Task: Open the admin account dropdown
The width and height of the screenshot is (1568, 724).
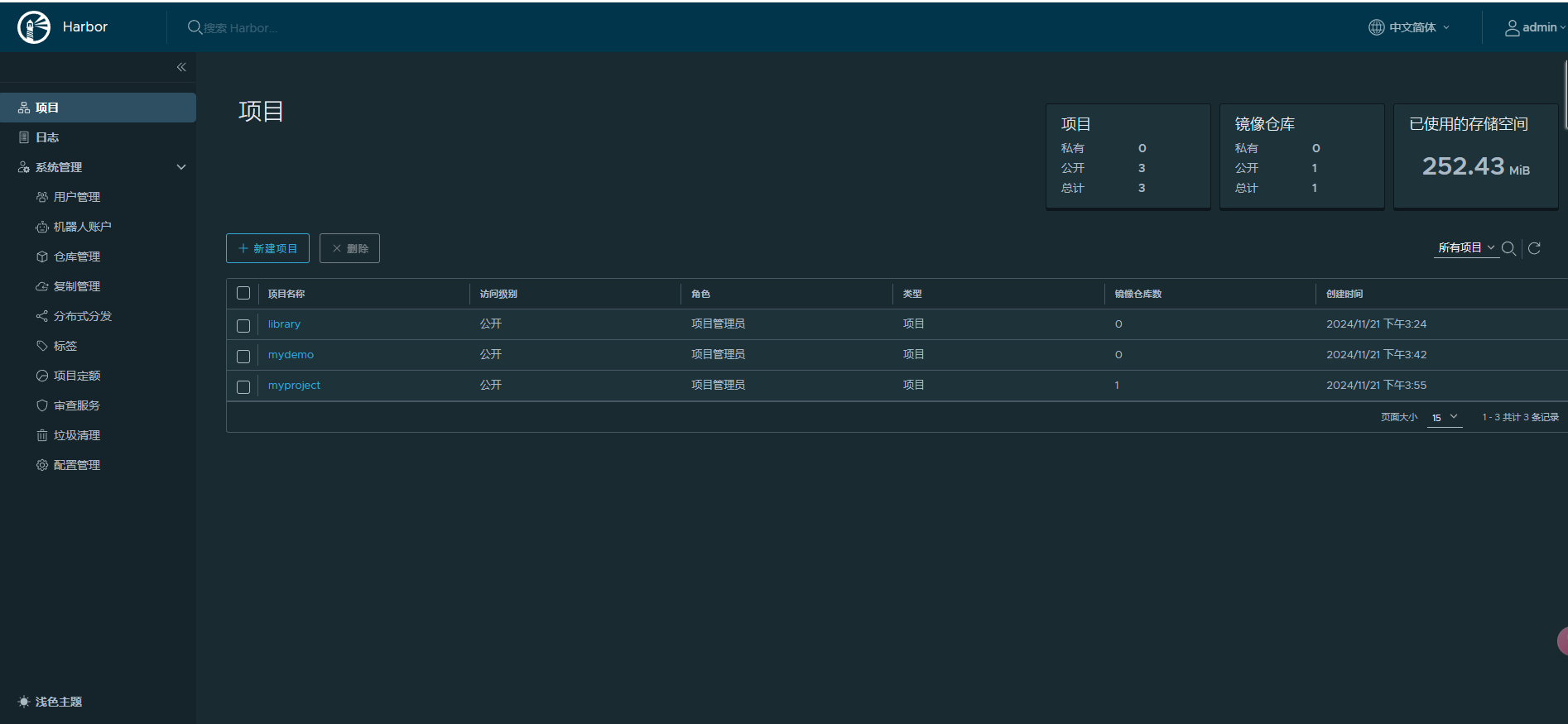Action: [1536, 27]
